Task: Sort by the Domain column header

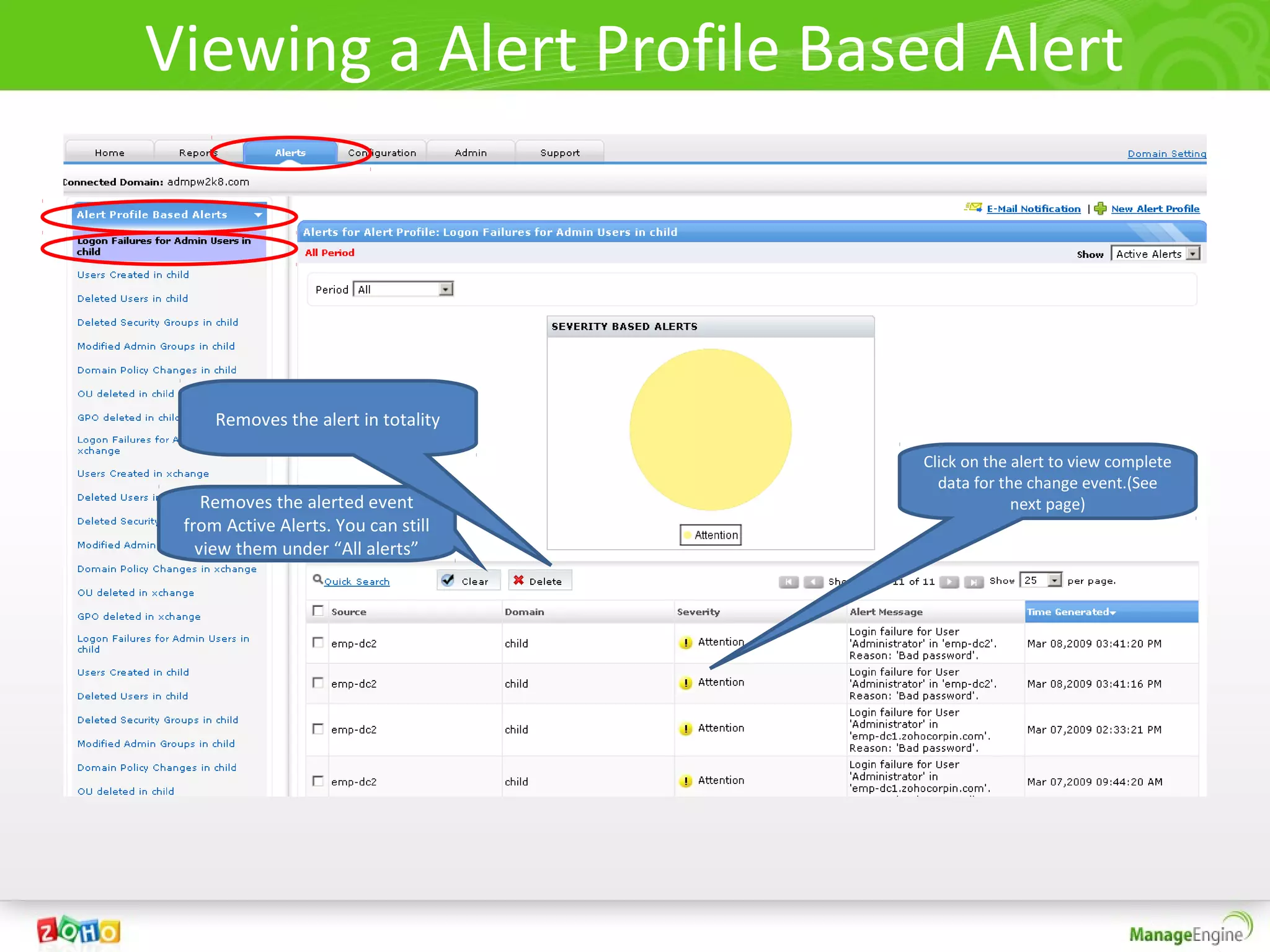Action: pos(524,612)
